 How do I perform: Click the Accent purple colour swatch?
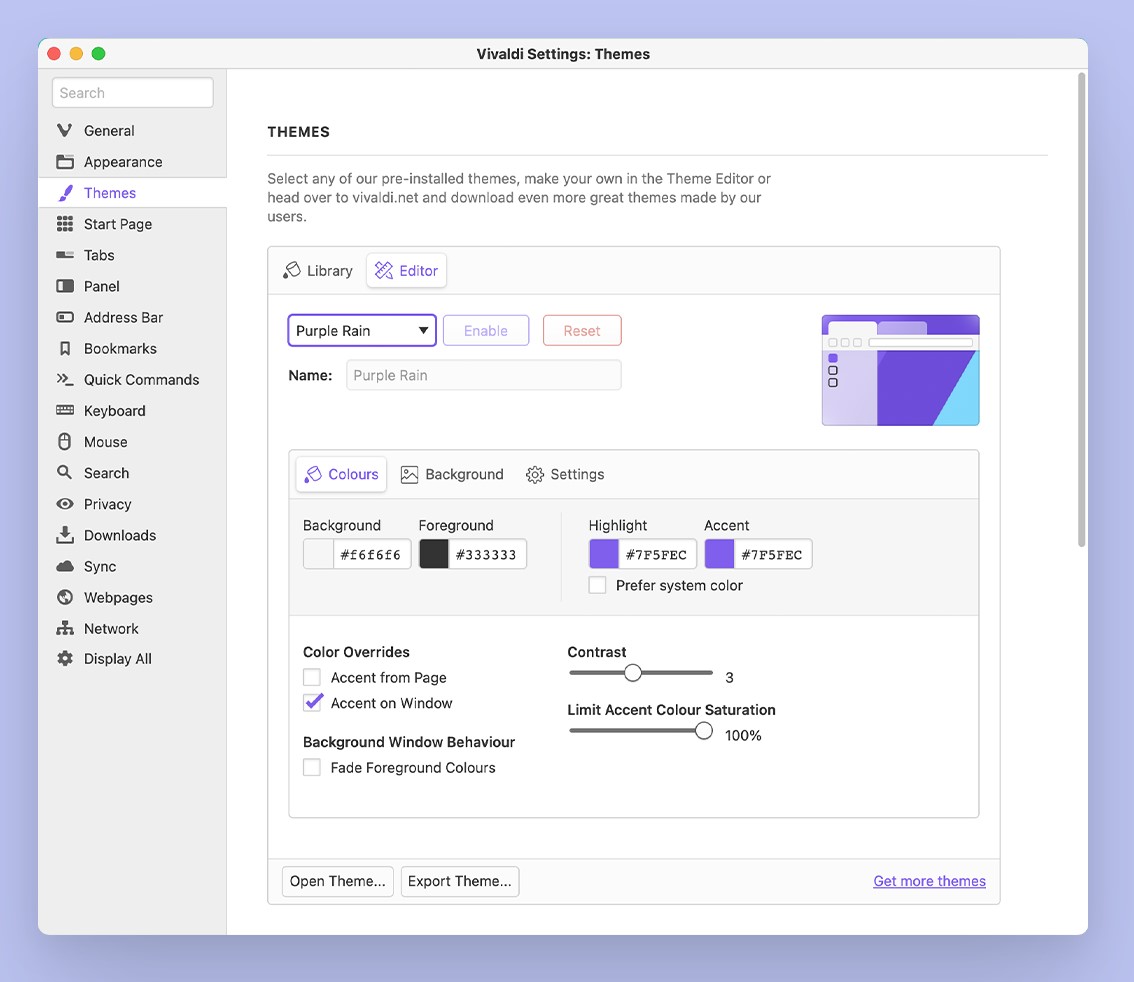click(720, 554)
